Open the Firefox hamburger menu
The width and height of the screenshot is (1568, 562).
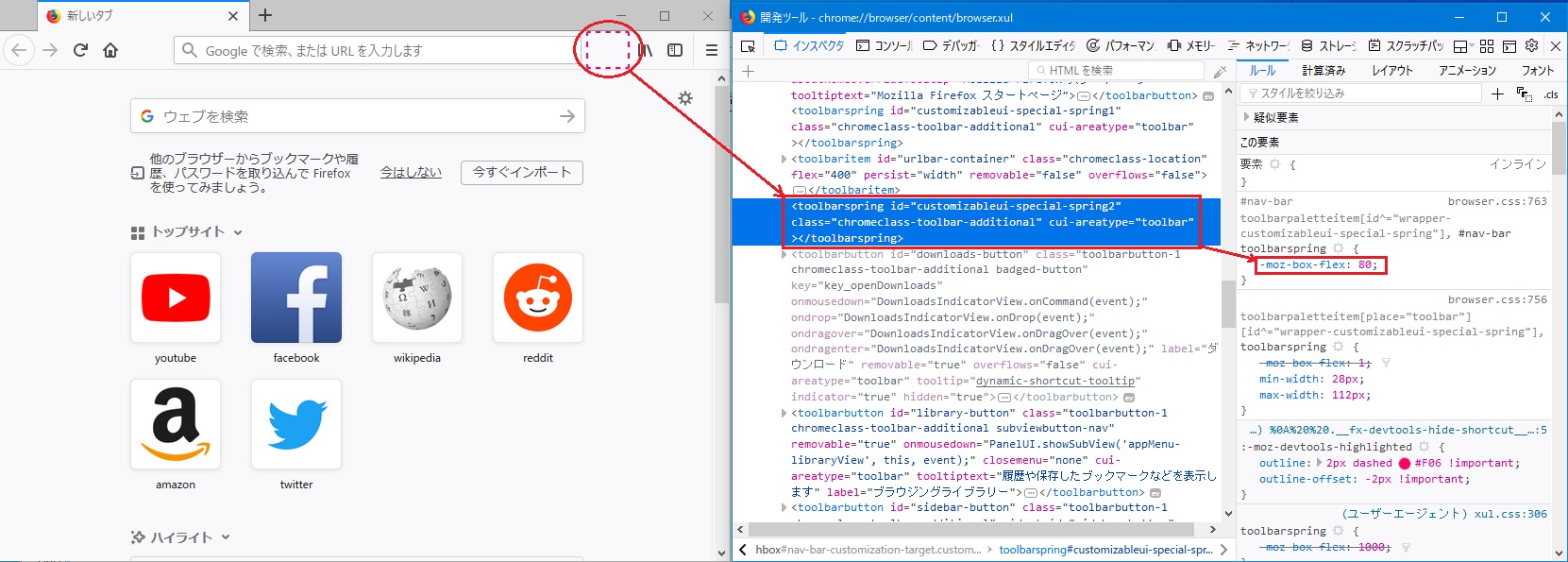pyautogui.click(x=712, y=50)
